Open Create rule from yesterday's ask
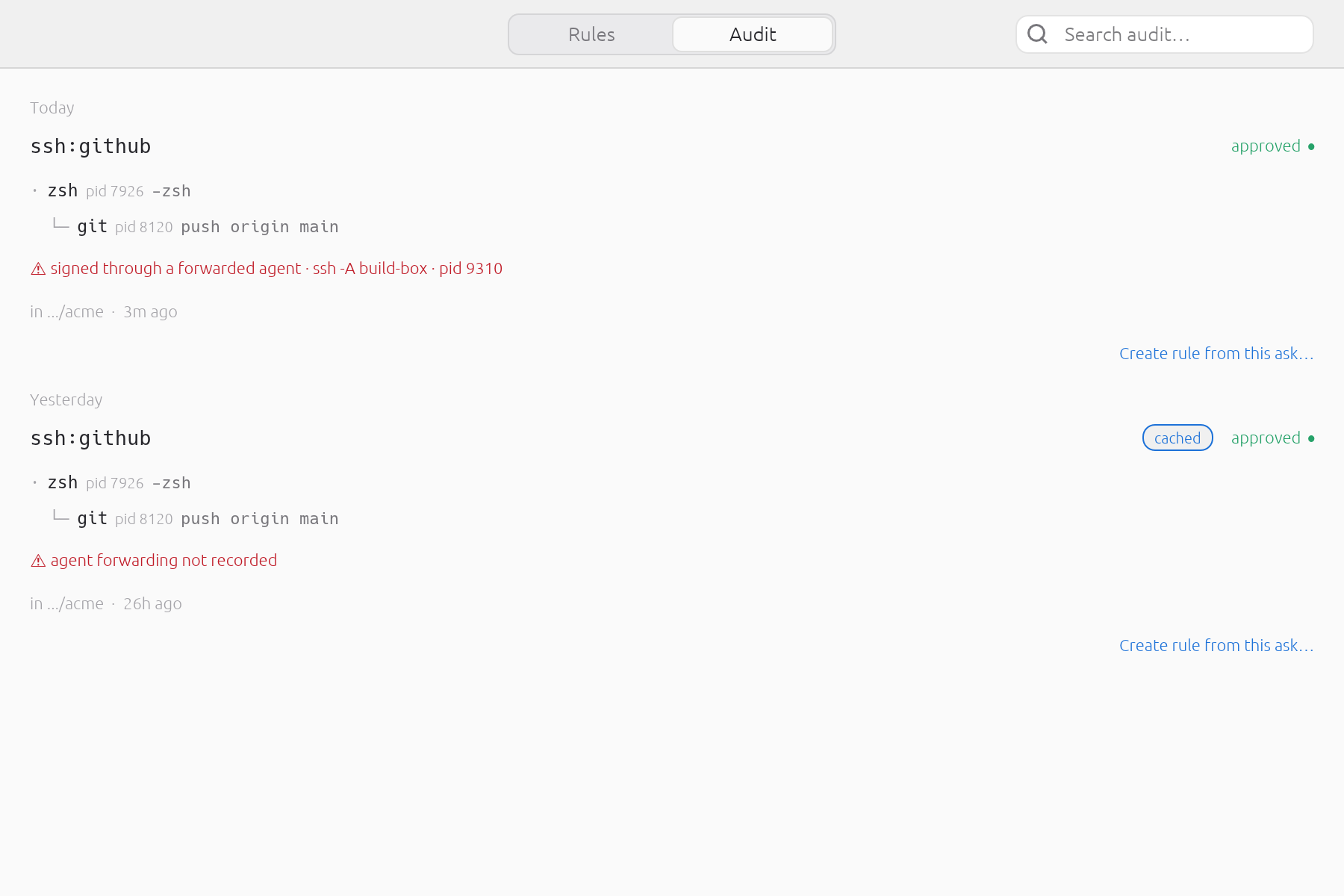 1216,645
